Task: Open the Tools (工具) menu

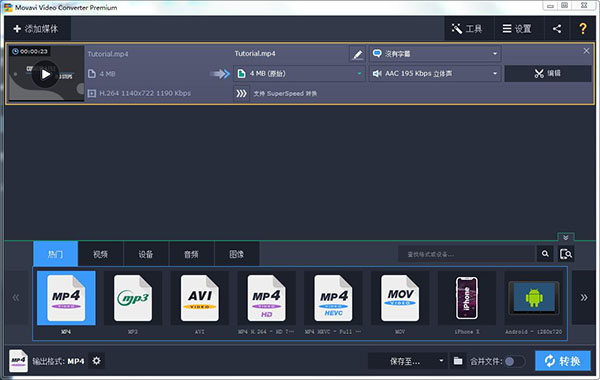Action: point(469,29)
